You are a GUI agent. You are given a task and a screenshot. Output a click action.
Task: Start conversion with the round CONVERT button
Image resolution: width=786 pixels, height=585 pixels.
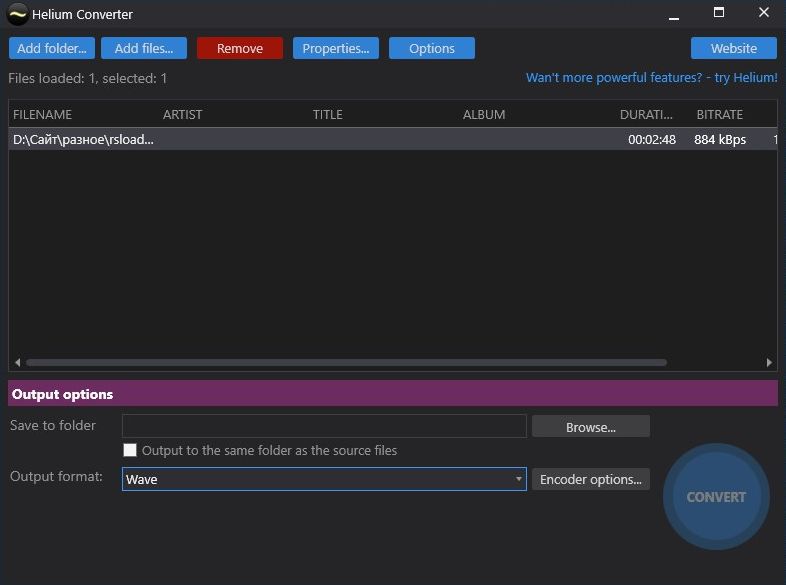716,496
